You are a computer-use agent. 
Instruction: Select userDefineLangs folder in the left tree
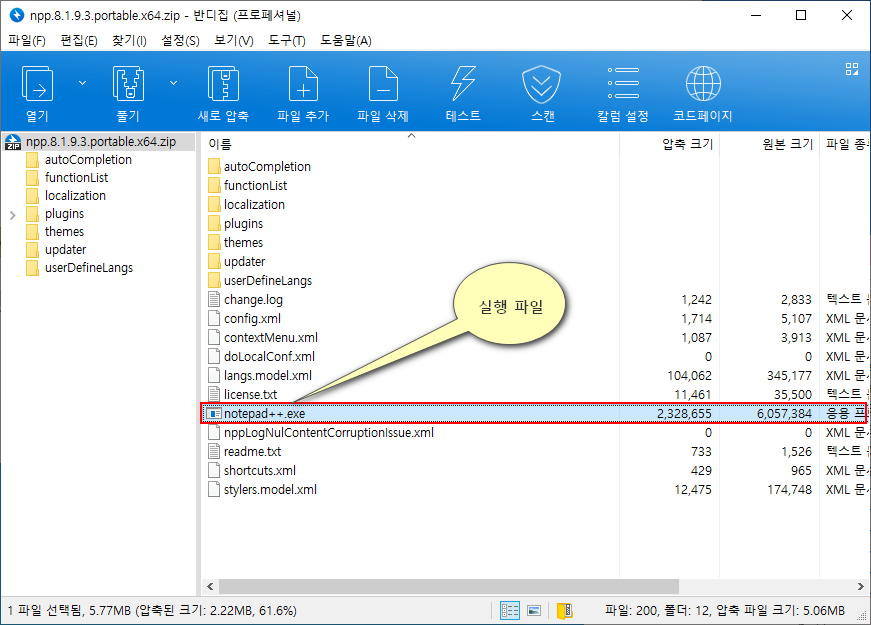[89, 268]
